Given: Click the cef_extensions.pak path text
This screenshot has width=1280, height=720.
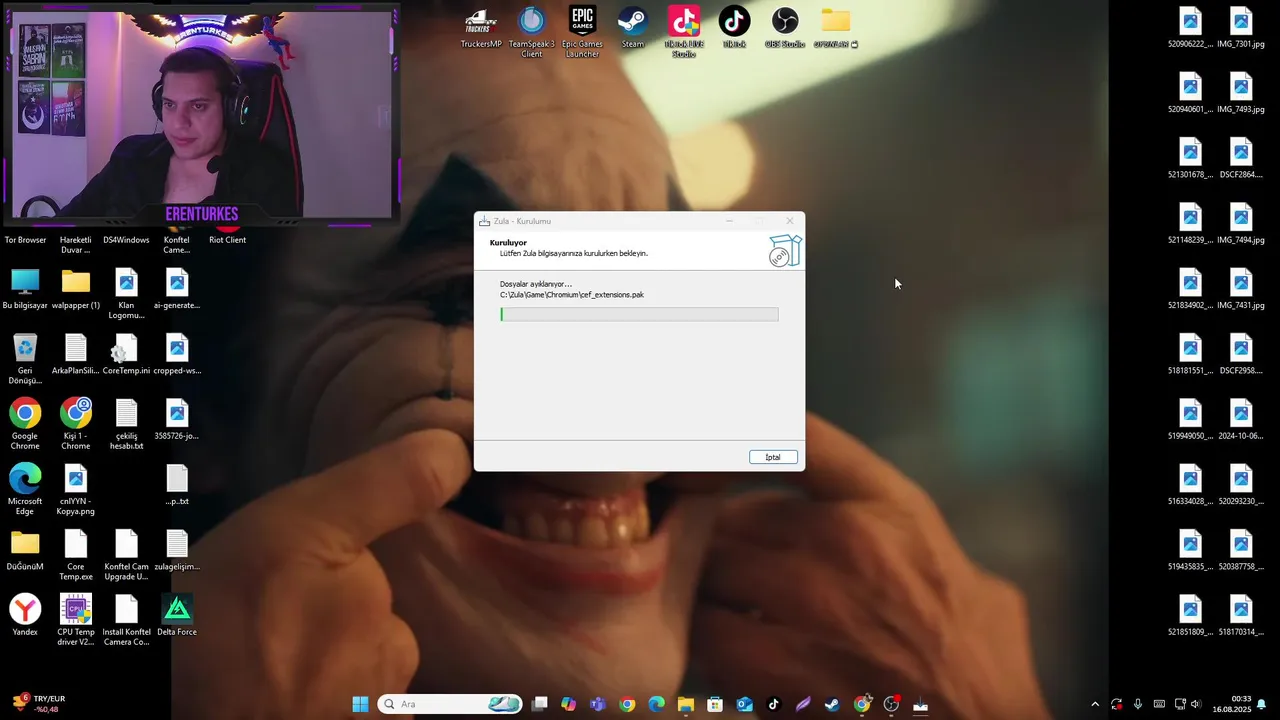Looking at the screenshot, I should [572, 295].
